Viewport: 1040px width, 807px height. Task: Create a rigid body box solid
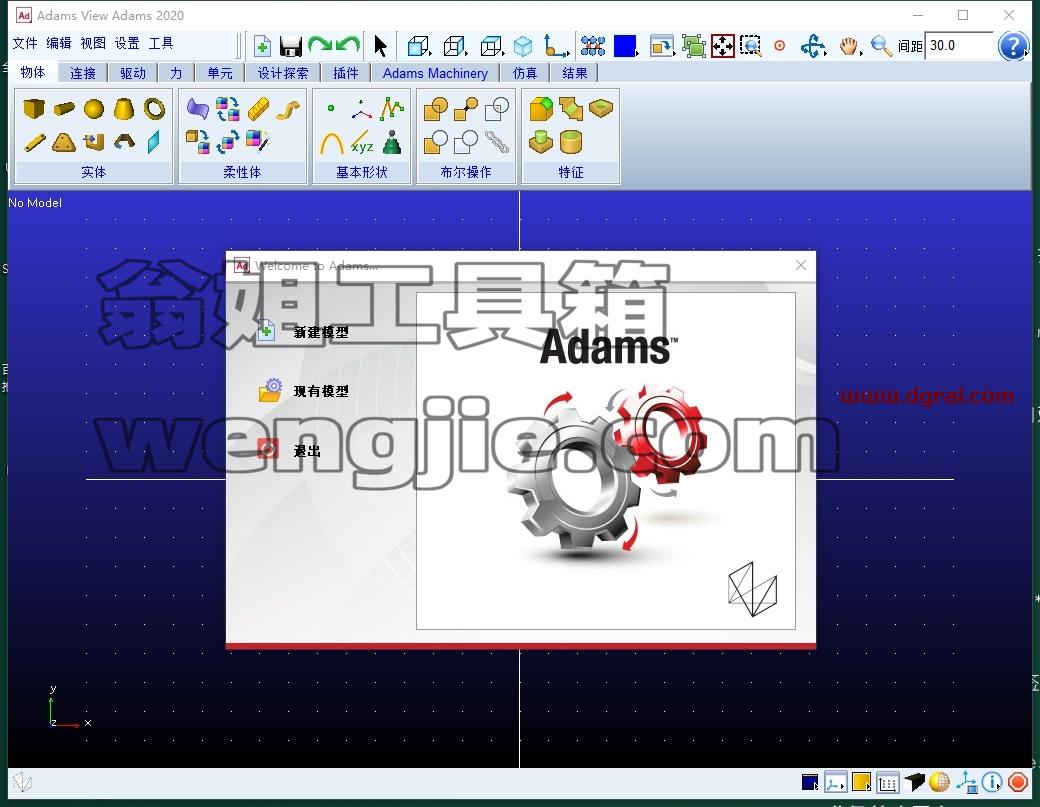coord(33,108)
